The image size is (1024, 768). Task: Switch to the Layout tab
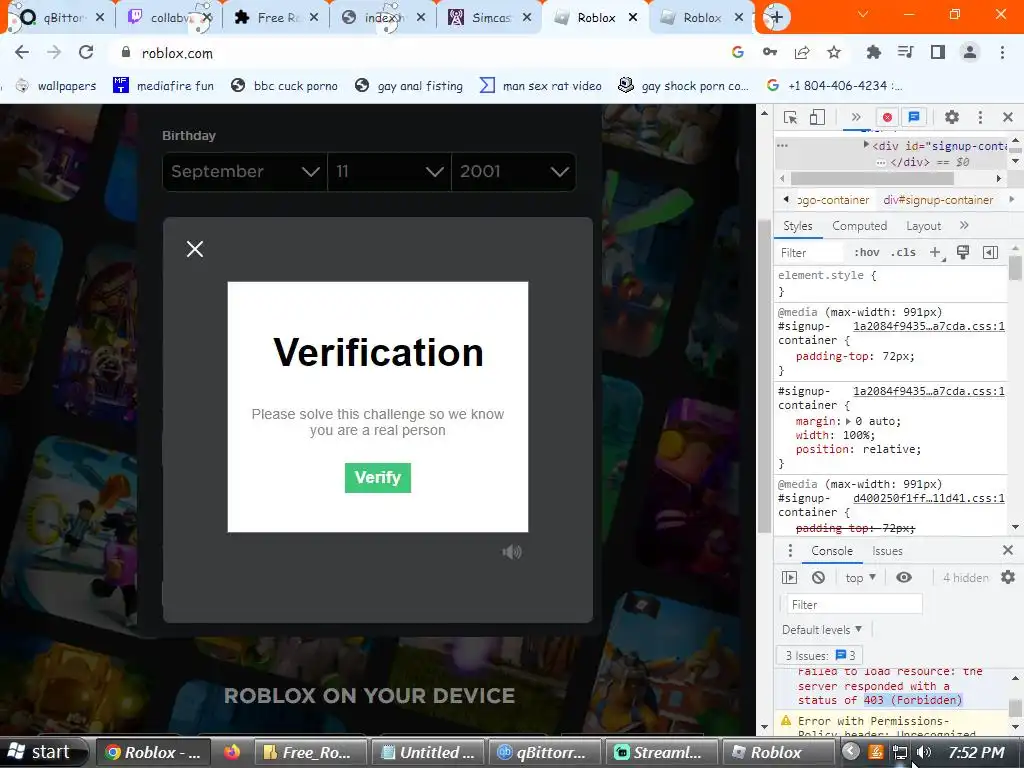[923, 226]
